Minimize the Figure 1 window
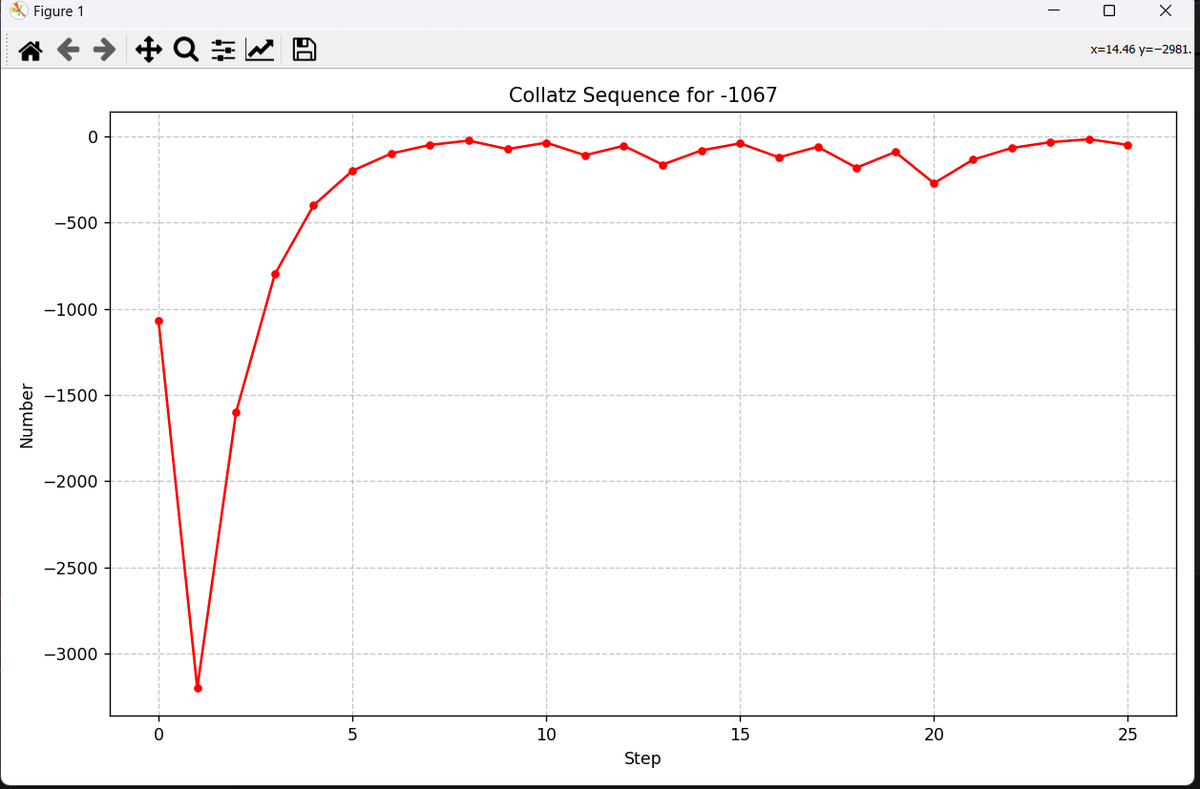 (x=1054, y=11)
